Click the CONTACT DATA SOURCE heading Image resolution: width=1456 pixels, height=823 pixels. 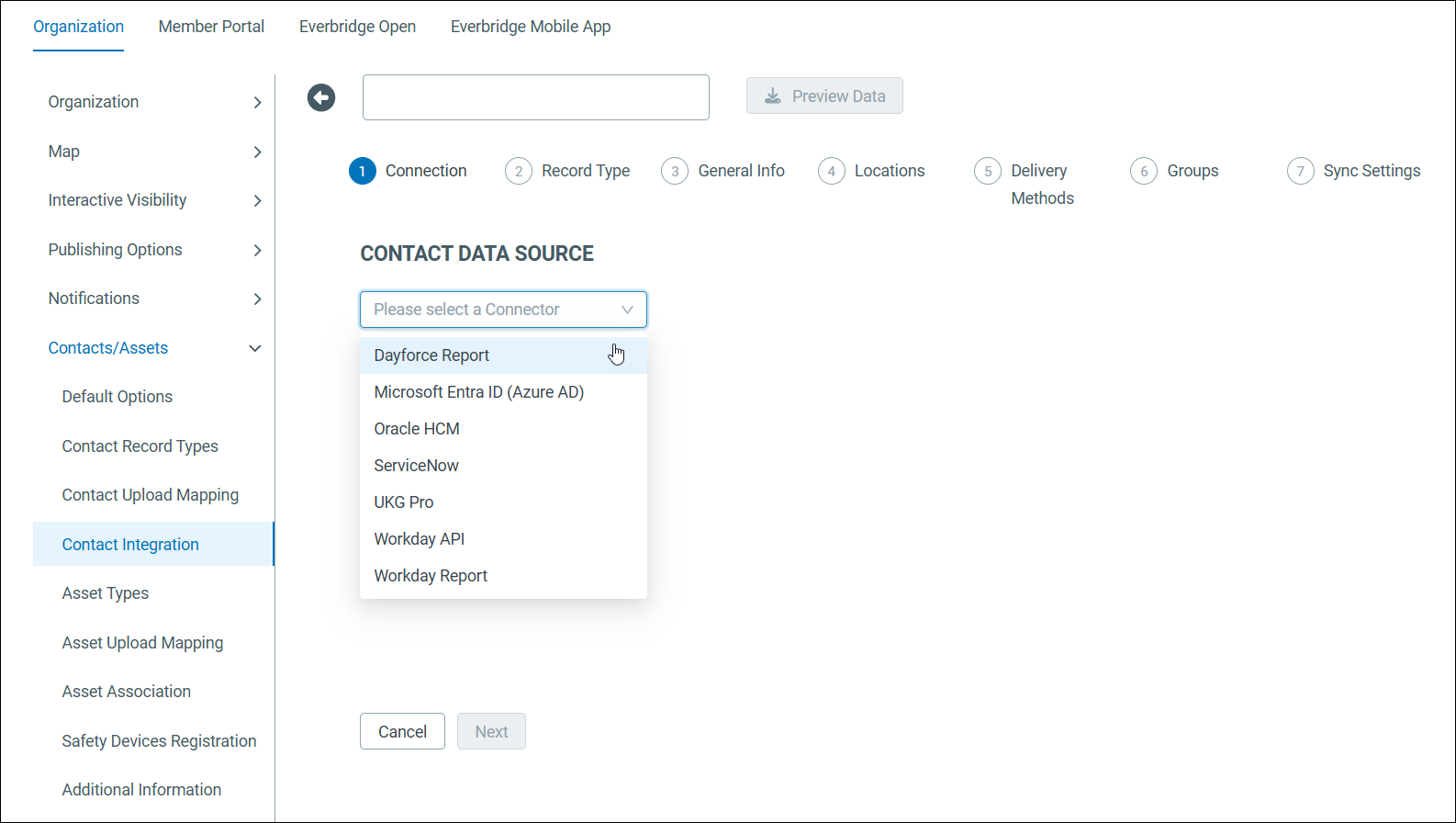477,254
